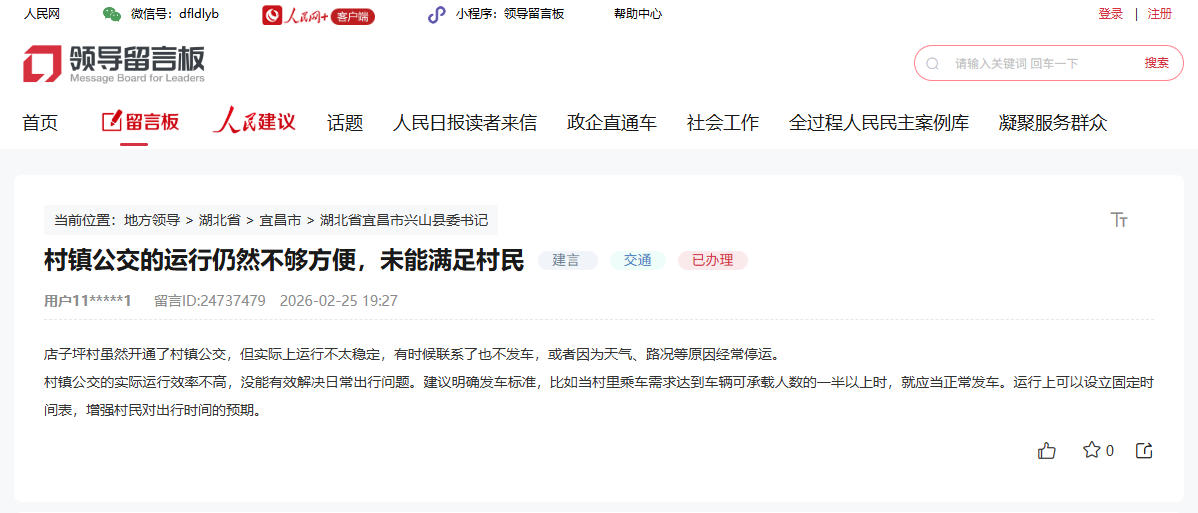Open the 凝聚服务群众 tab
The width and height of the screenshot is (1198, 513).
1053,122
